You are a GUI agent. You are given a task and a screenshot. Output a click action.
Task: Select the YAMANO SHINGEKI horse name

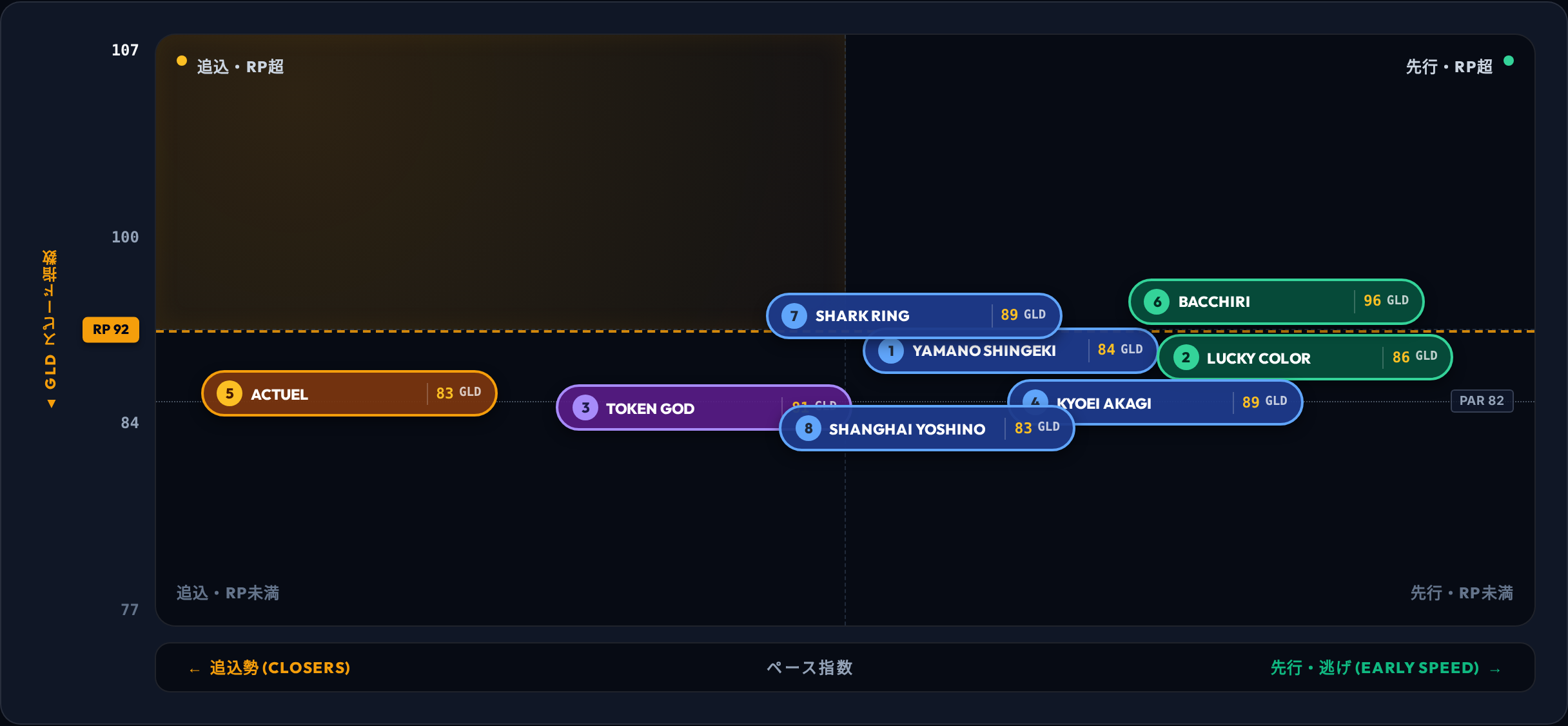[984, 351]
